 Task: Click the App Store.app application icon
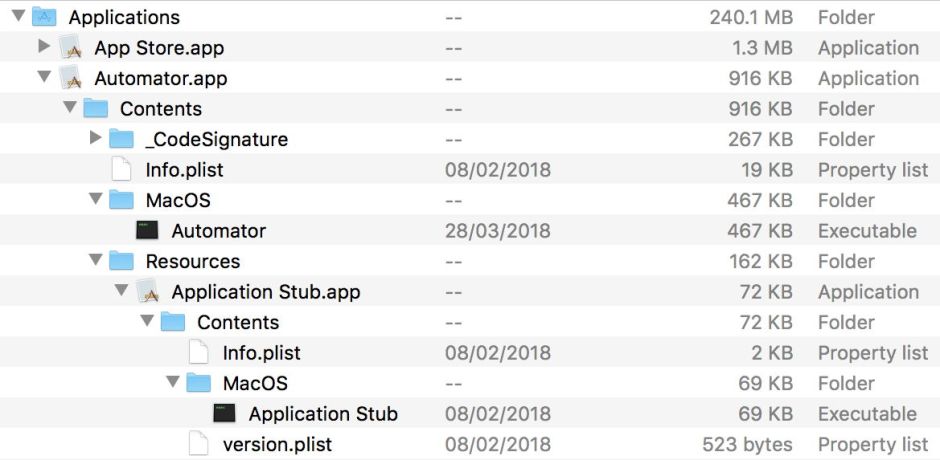[70, 47]
